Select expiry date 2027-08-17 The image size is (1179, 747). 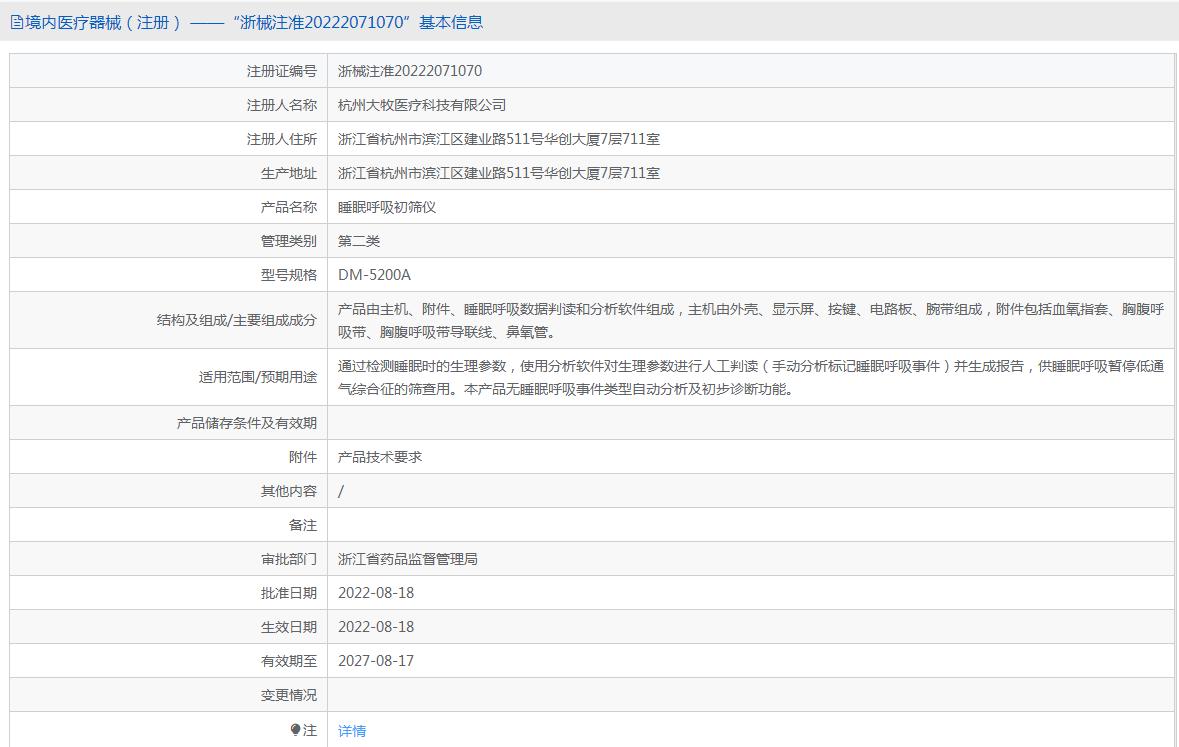[x=376, y=660]
